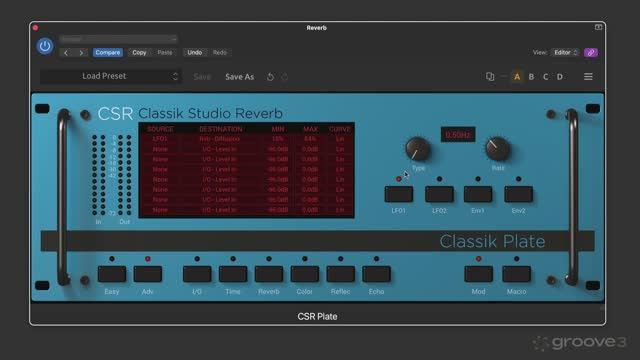Click the undo curved arrow icon
640x360 pixels.
(270, 77)
